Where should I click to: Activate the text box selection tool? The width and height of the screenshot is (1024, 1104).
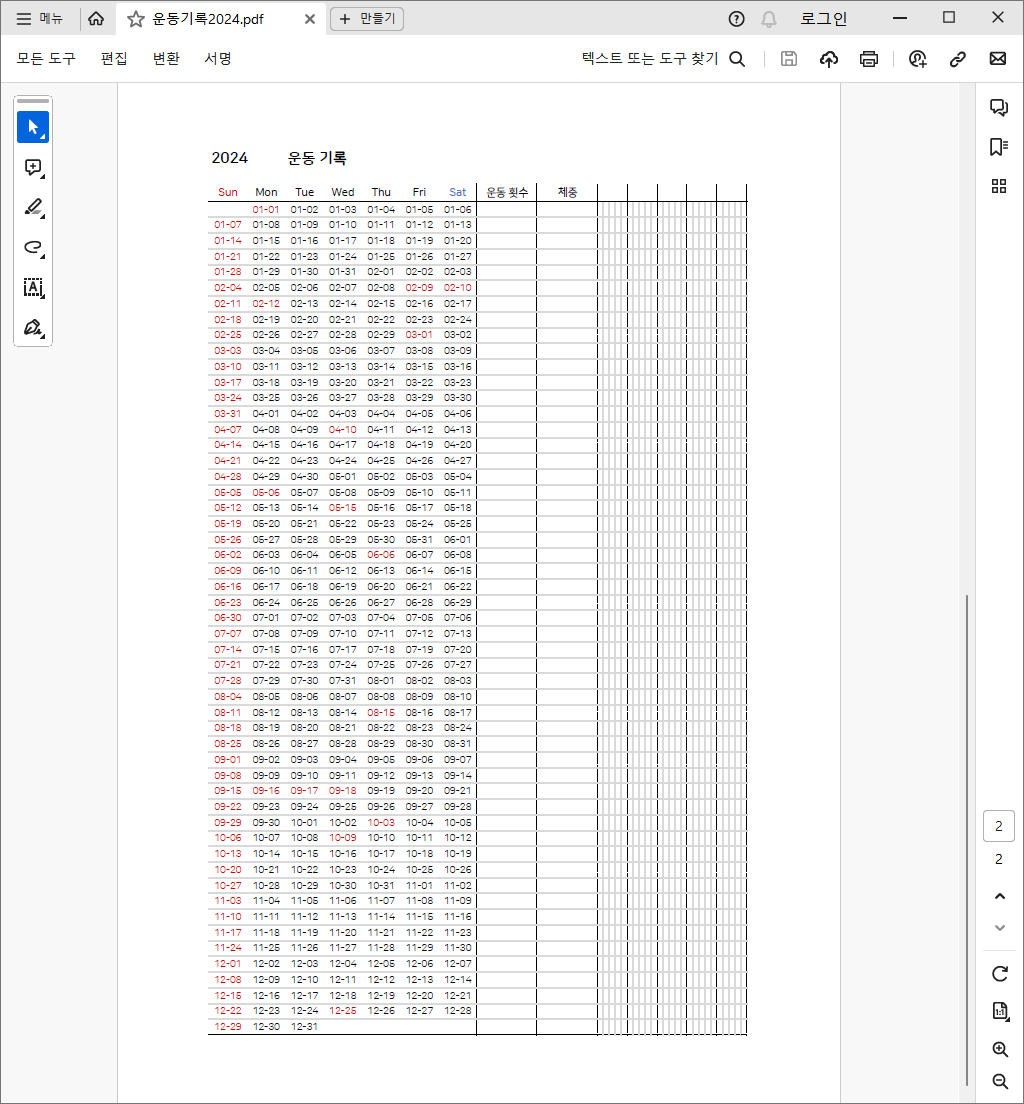[x=33, y=288]
